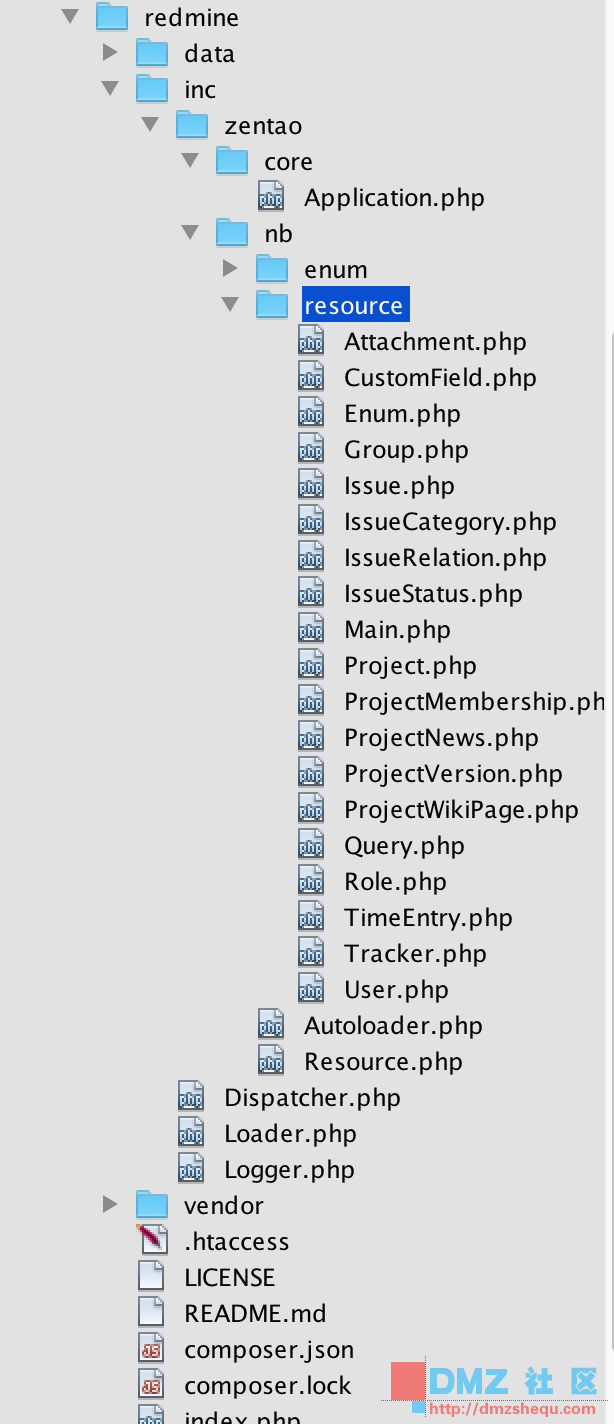614x1424 pixels.
Task: Select Autoloader.php file
Action: pos(393,1026)
